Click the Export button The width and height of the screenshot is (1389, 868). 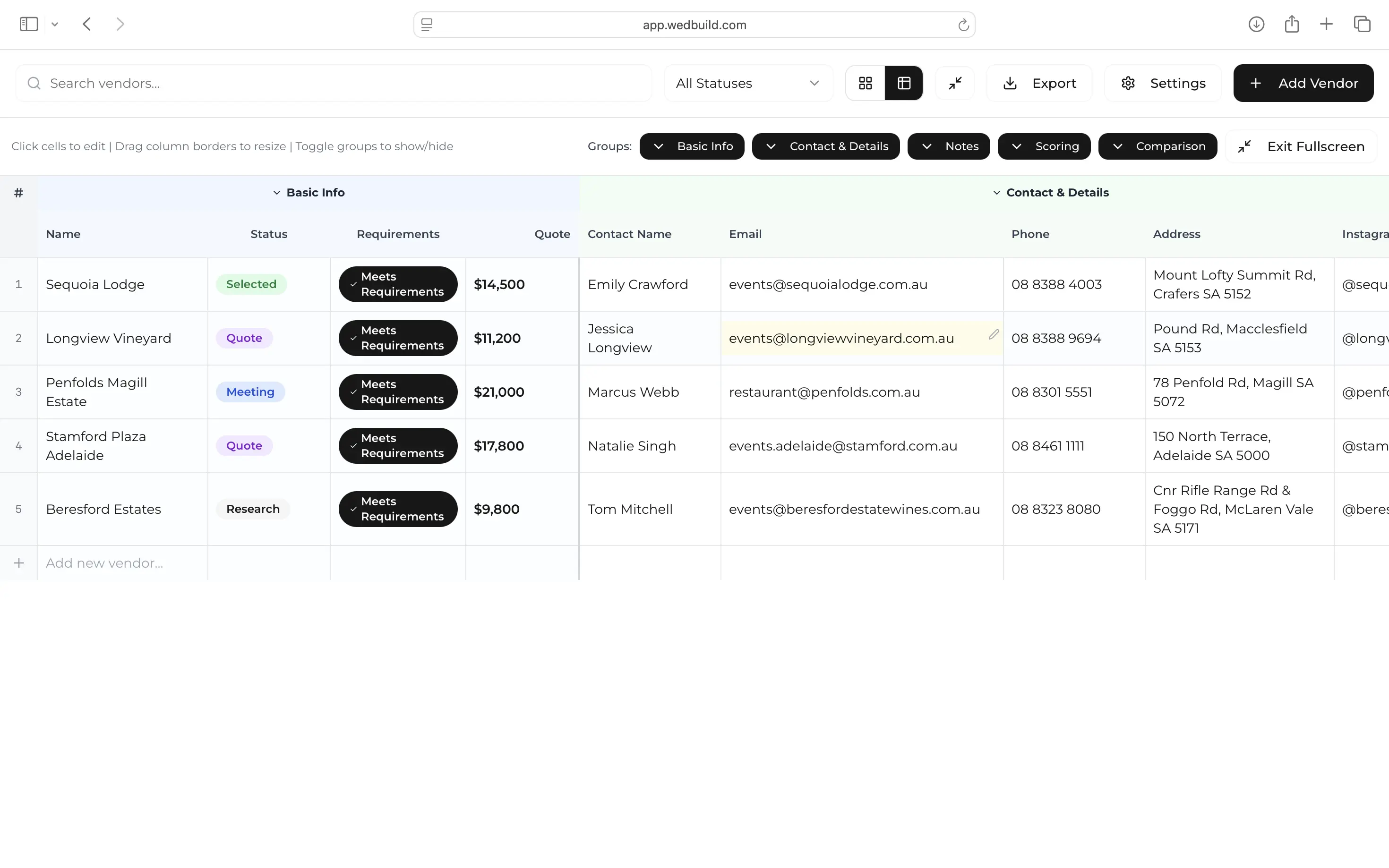pos(1039,83)
